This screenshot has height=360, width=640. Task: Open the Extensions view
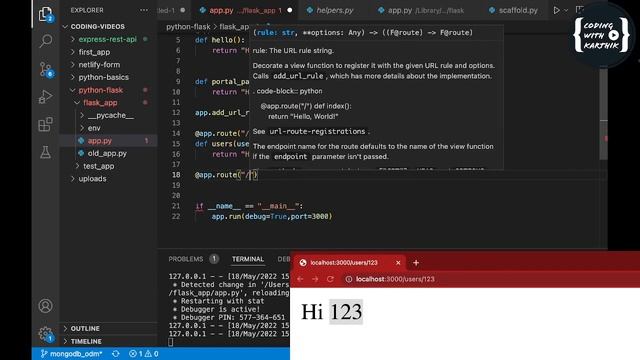(x=45, y=124)
